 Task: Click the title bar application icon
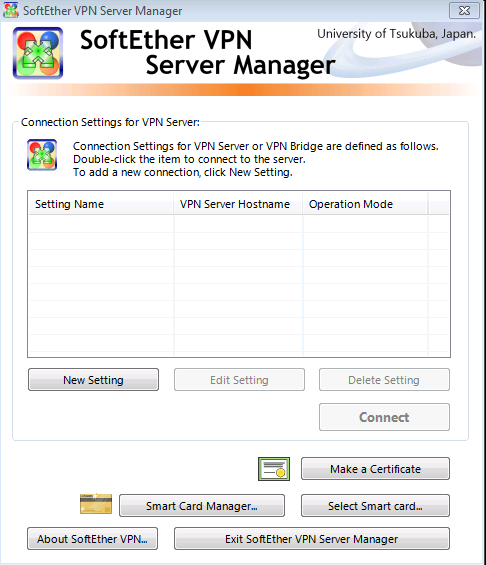click(x=11, y=10)
